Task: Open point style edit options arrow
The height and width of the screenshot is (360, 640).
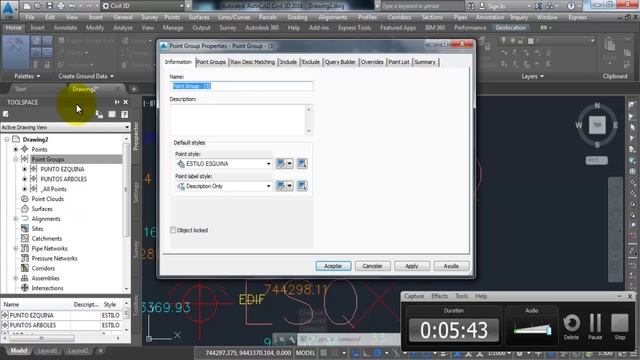Action: click(289, 164)
